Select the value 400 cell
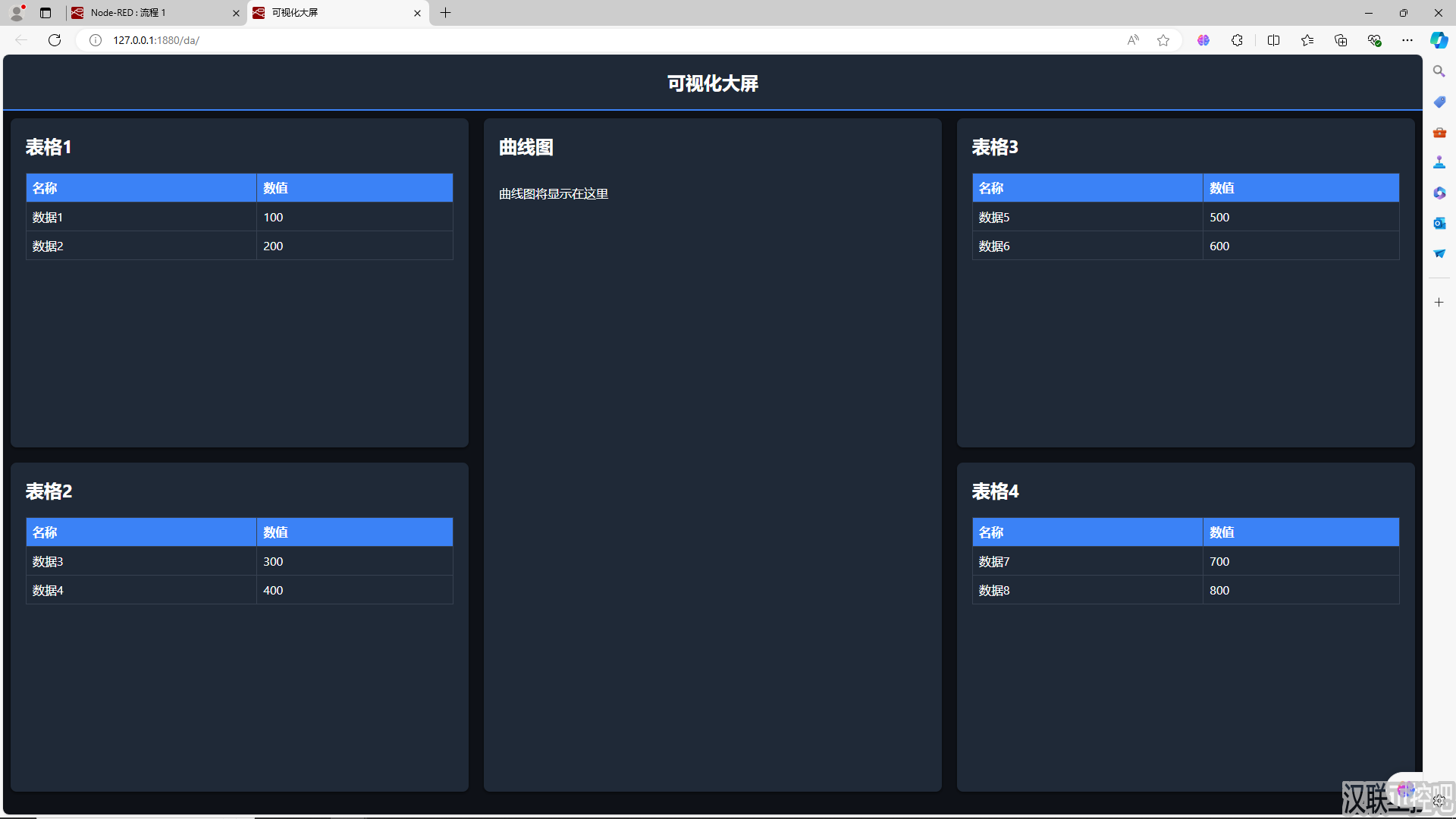Image resolution: width=1456 pixels, height=819 pixels. [355, 590]
